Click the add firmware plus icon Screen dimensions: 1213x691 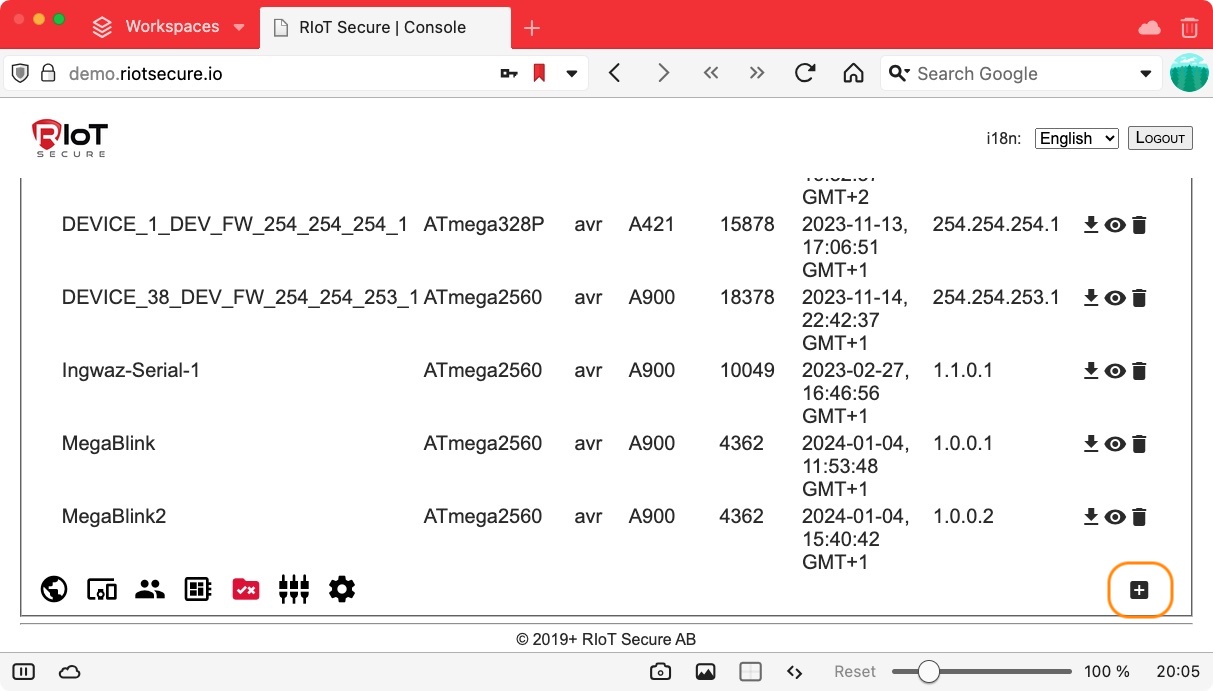pyautogui.click(x=1139, y=590)
